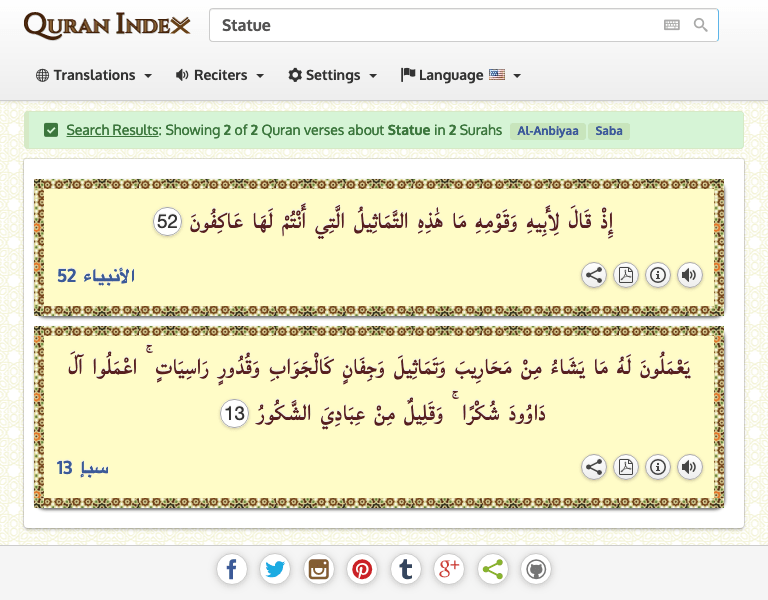Share verse 52 of Al-Anbiyaa
The image size is (768, 600).
[593, 275]
